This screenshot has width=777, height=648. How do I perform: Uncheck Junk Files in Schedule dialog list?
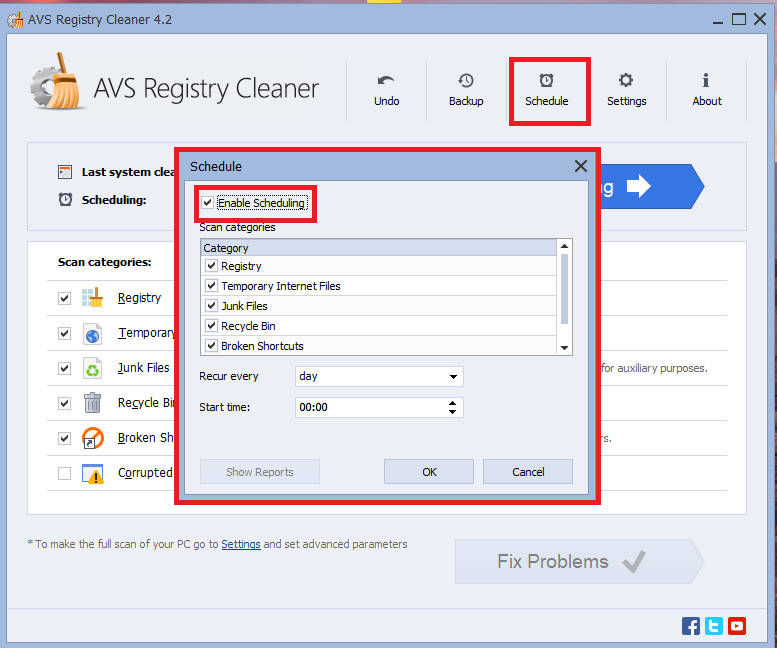212,305
